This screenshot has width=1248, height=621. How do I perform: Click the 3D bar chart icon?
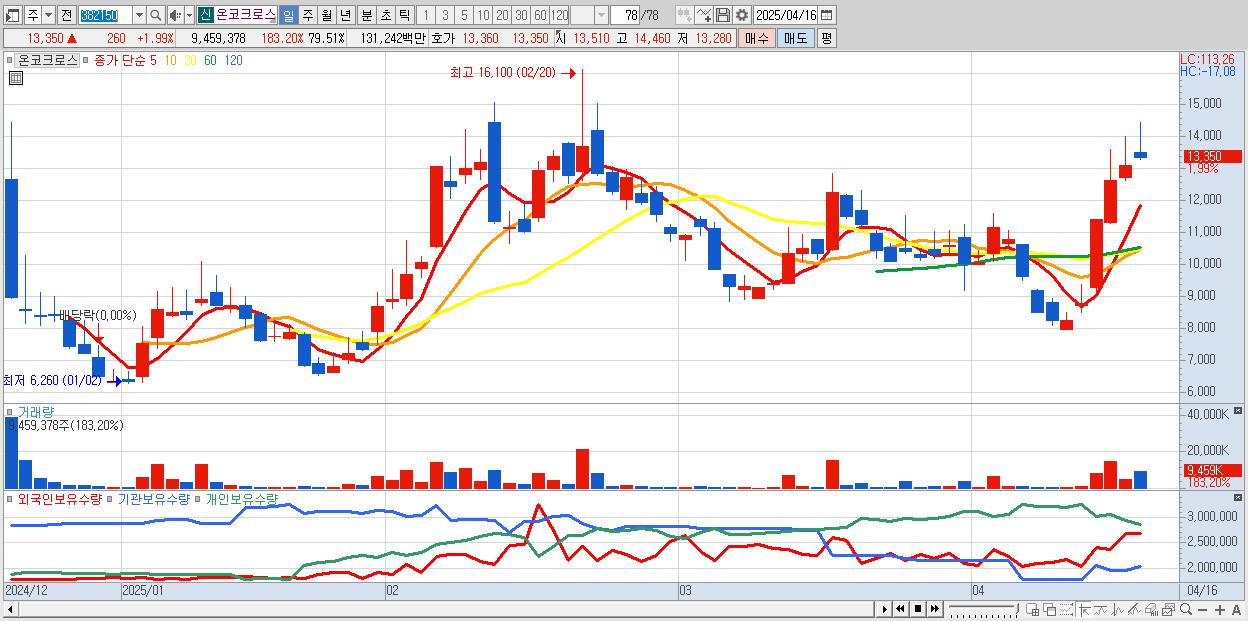coord(1151,609)
